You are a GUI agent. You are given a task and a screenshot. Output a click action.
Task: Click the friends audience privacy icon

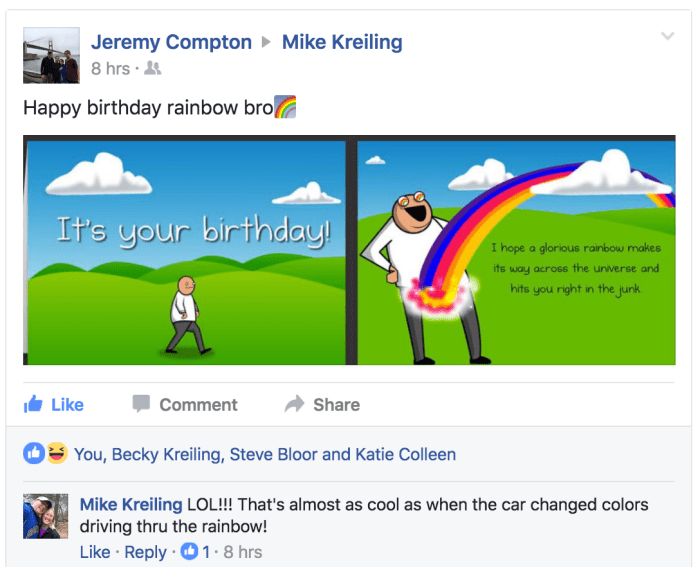pyautogui.click(x=153, y=69)
